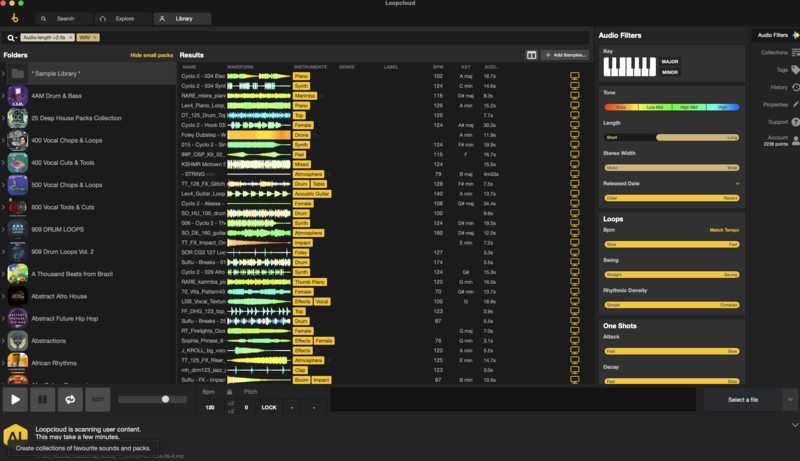Open the Released Date dropdown chevron

pos(737,184)
